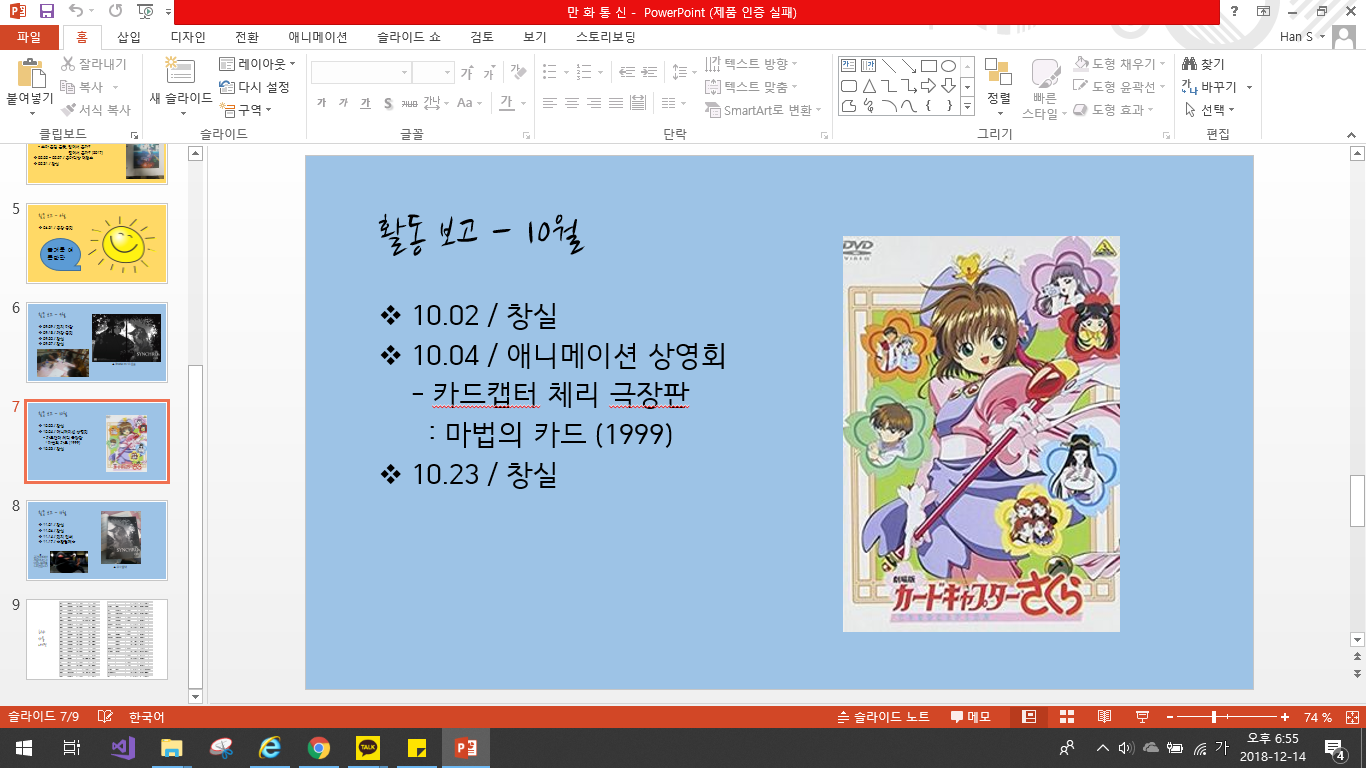Screen dimensions: 1366x768
Task: Select the straight line shape in shapes gallery
Action: point(889,66)
